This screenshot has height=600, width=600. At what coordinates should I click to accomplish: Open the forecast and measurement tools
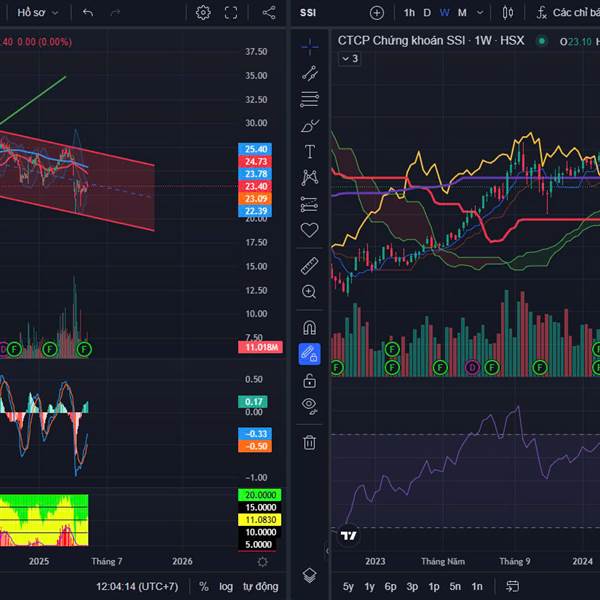310,204
